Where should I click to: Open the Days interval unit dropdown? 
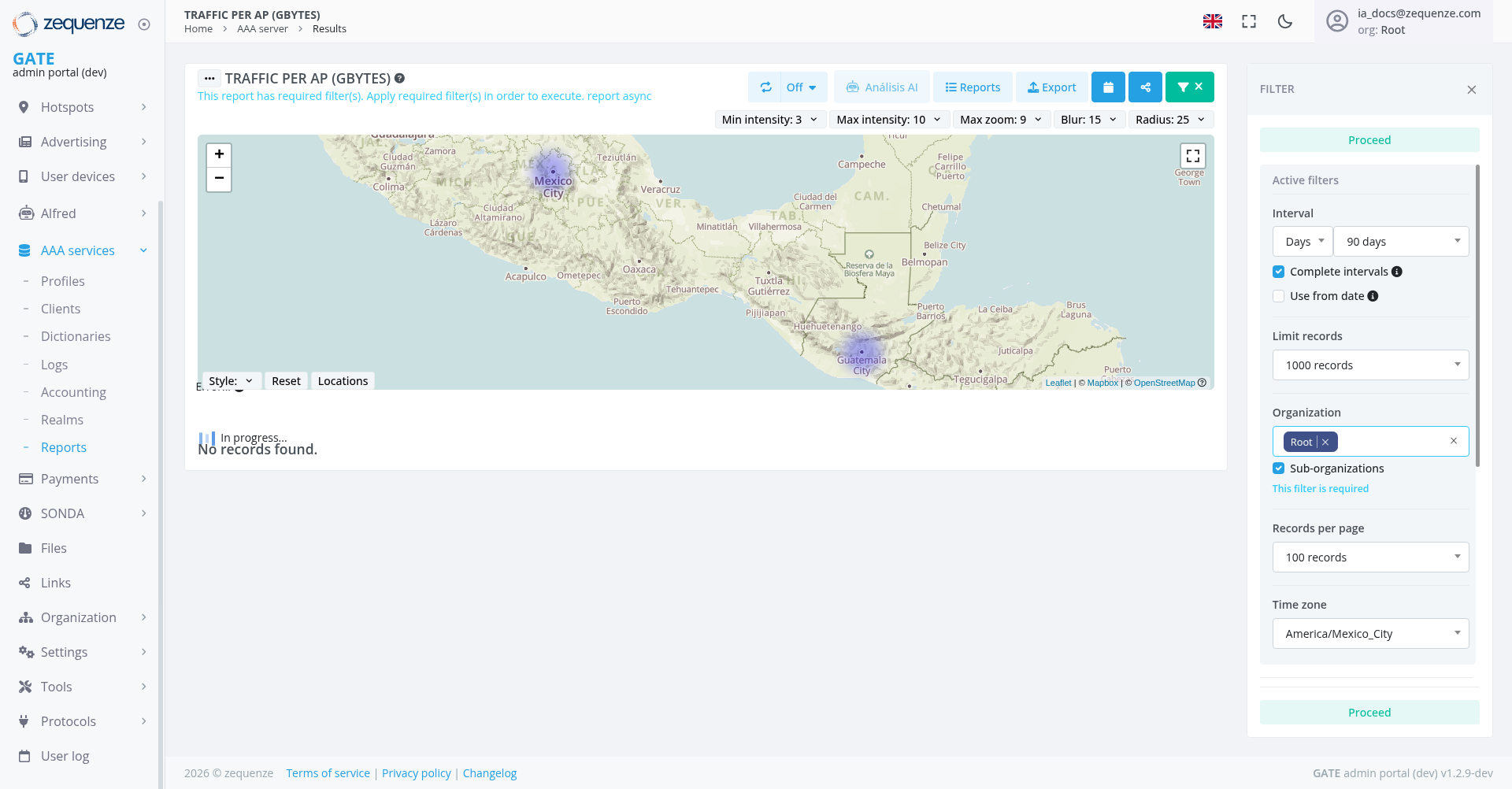1303,242
